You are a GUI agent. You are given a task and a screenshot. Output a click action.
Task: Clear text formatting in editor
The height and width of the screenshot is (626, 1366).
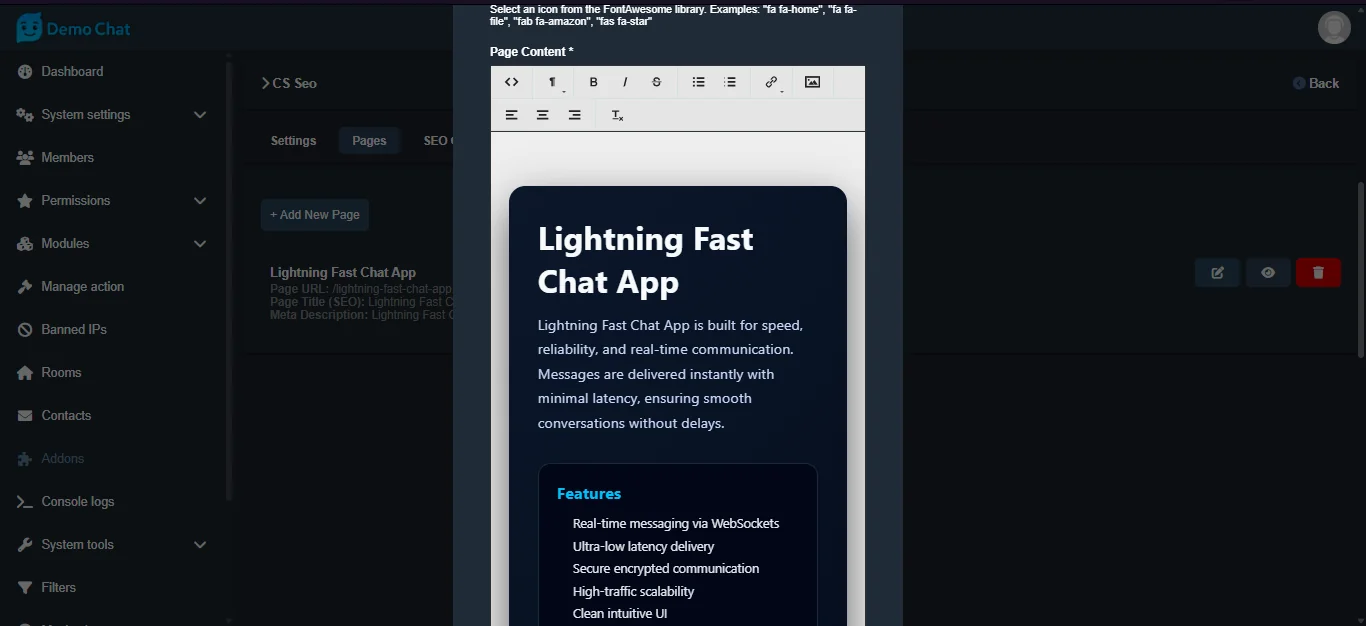click(x=617, y=115)
